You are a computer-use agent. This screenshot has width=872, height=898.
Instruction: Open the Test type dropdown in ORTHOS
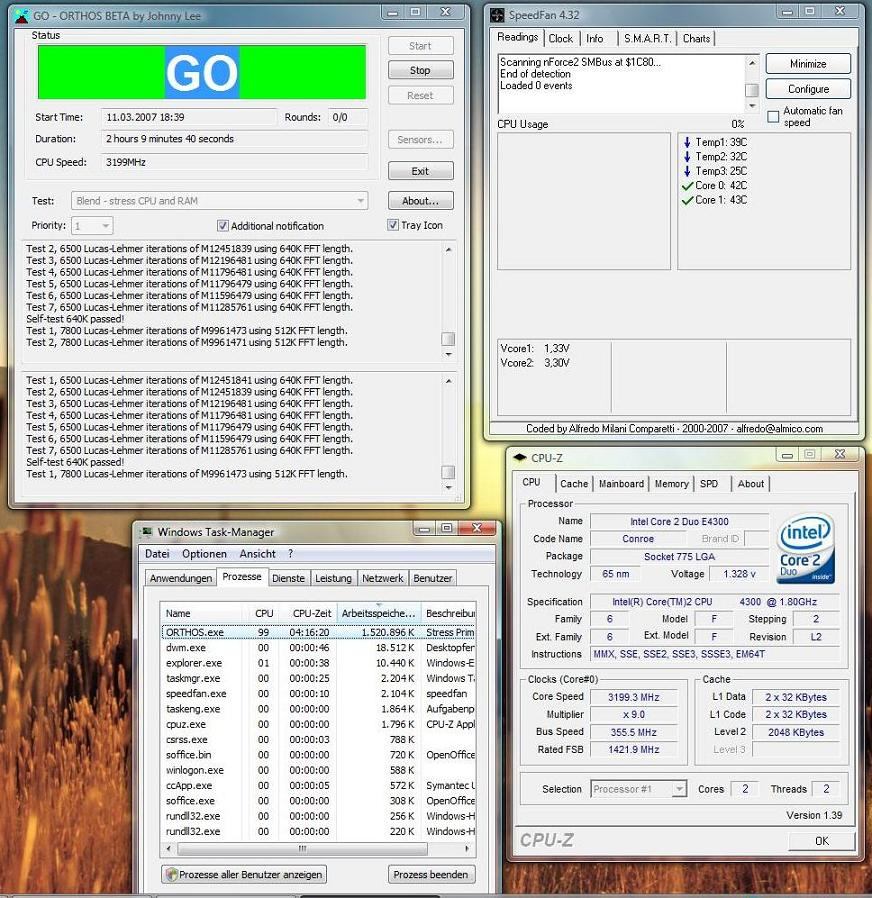pos(219,200)
